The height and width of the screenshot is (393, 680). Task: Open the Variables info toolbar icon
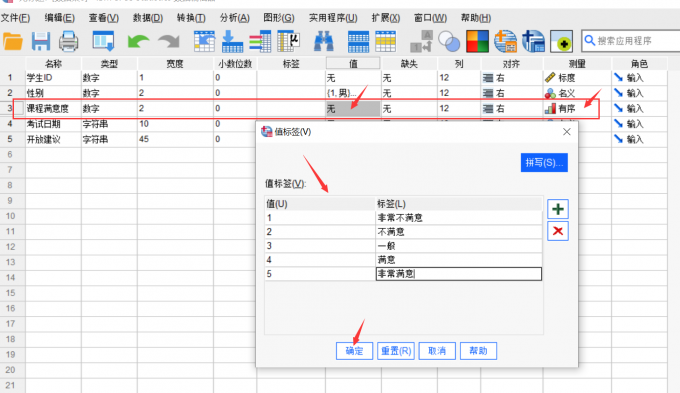260,42
